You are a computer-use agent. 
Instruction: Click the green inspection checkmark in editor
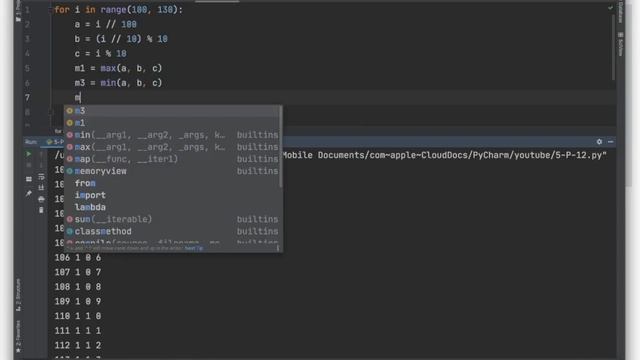coord(610,8)
